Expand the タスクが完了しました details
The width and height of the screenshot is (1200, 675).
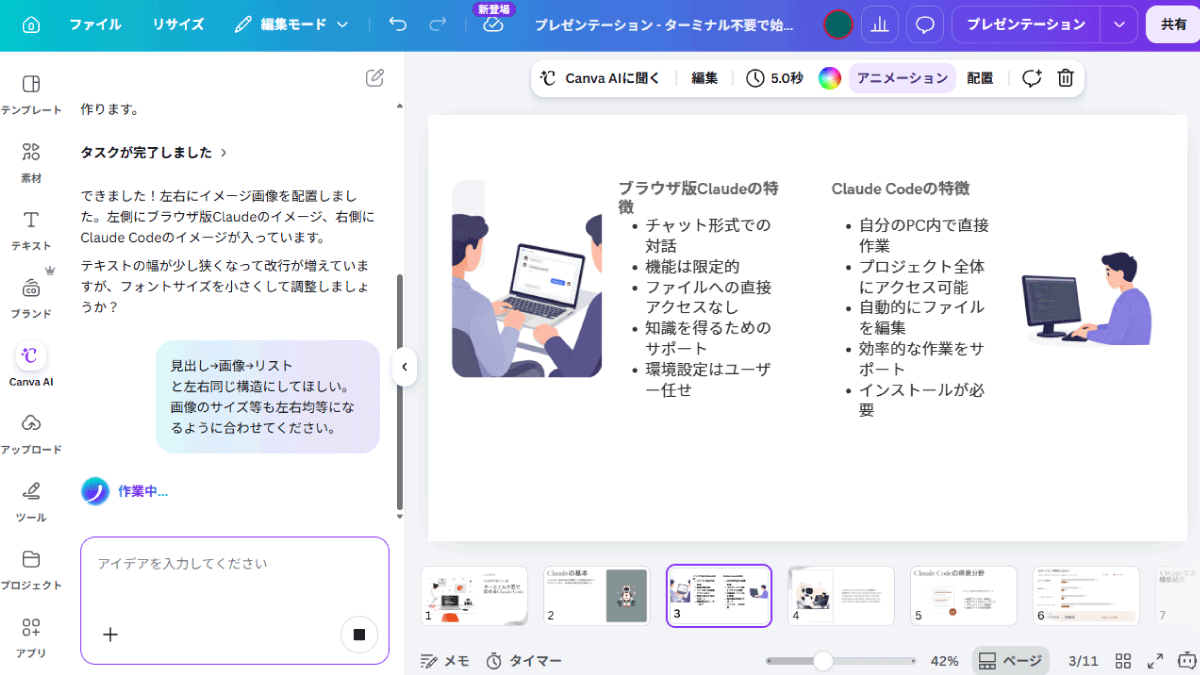[154, 152]
